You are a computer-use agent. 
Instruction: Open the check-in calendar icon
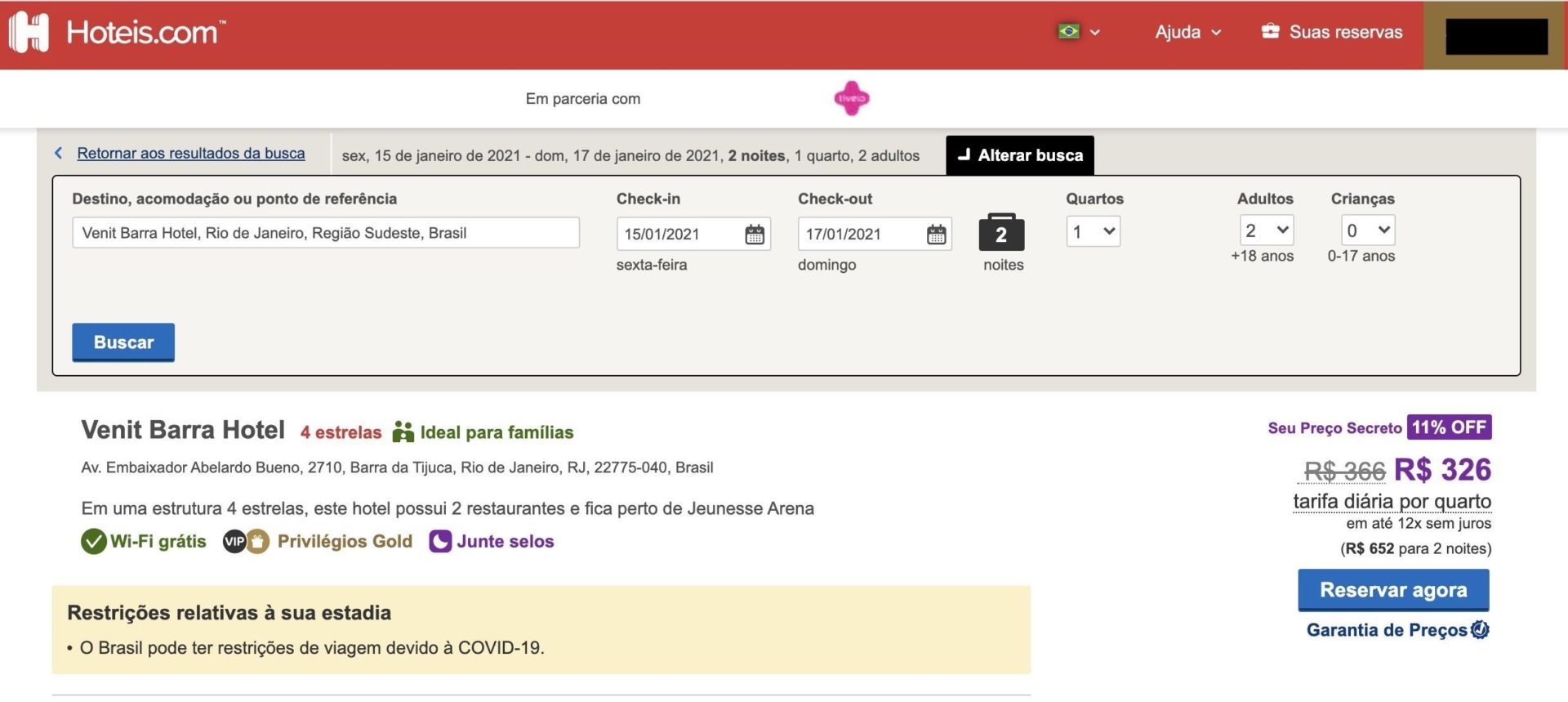[x=755, y=235]
